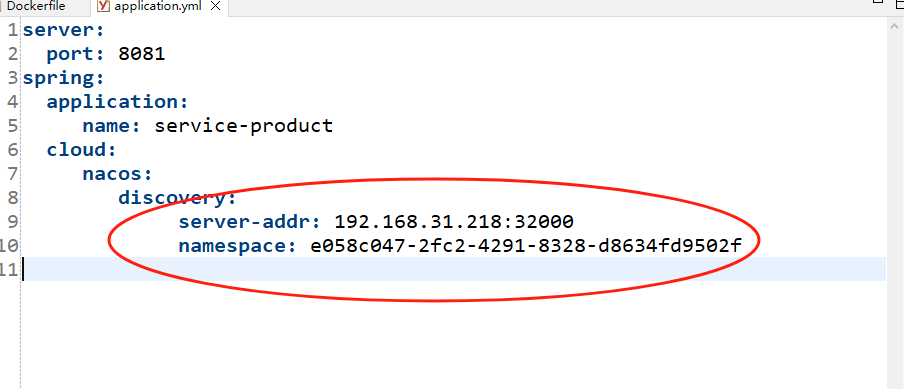This screenshot has width=904, height=389.
Task: Click line number 1 in the gutter
Action: click(x=12, y=29)
